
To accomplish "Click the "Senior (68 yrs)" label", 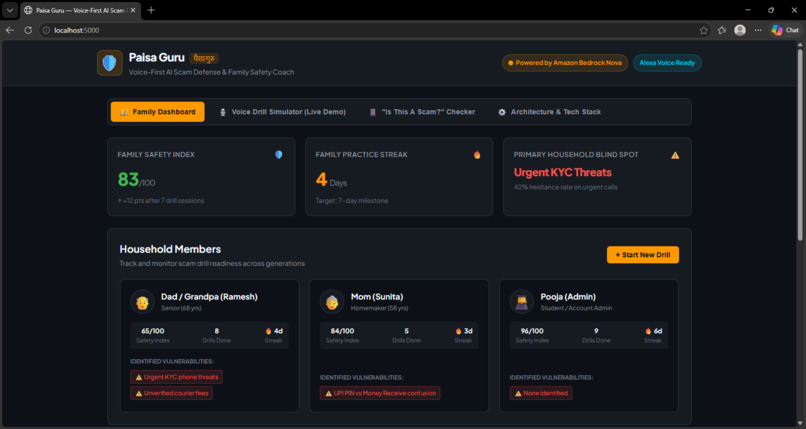I will [181, 308].
